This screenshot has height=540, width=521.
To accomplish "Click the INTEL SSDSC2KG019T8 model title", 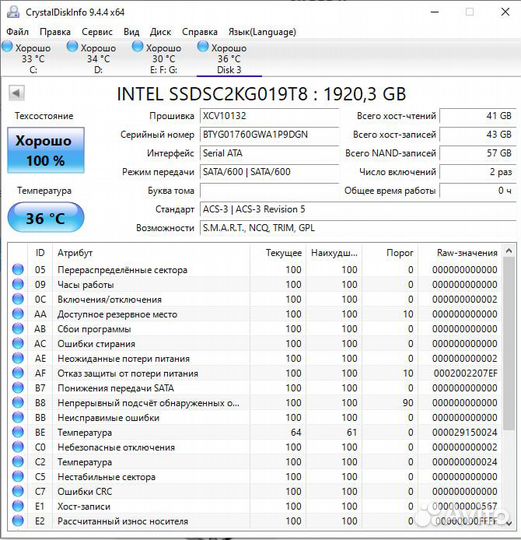I will pyautogui.click(x=261, y=94).
